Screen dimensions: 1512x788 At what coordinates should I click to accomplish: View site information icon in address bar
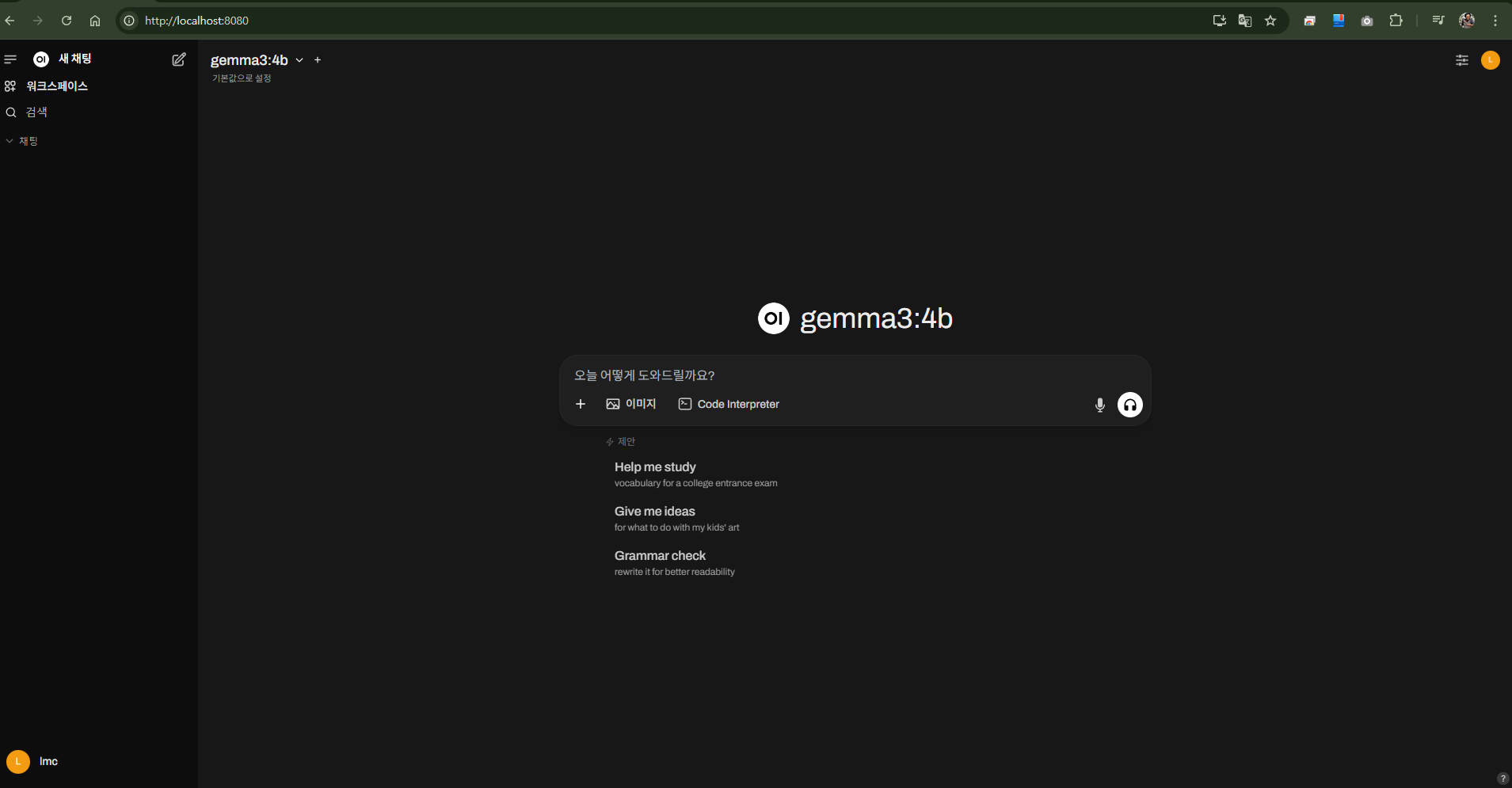point(129,21)
